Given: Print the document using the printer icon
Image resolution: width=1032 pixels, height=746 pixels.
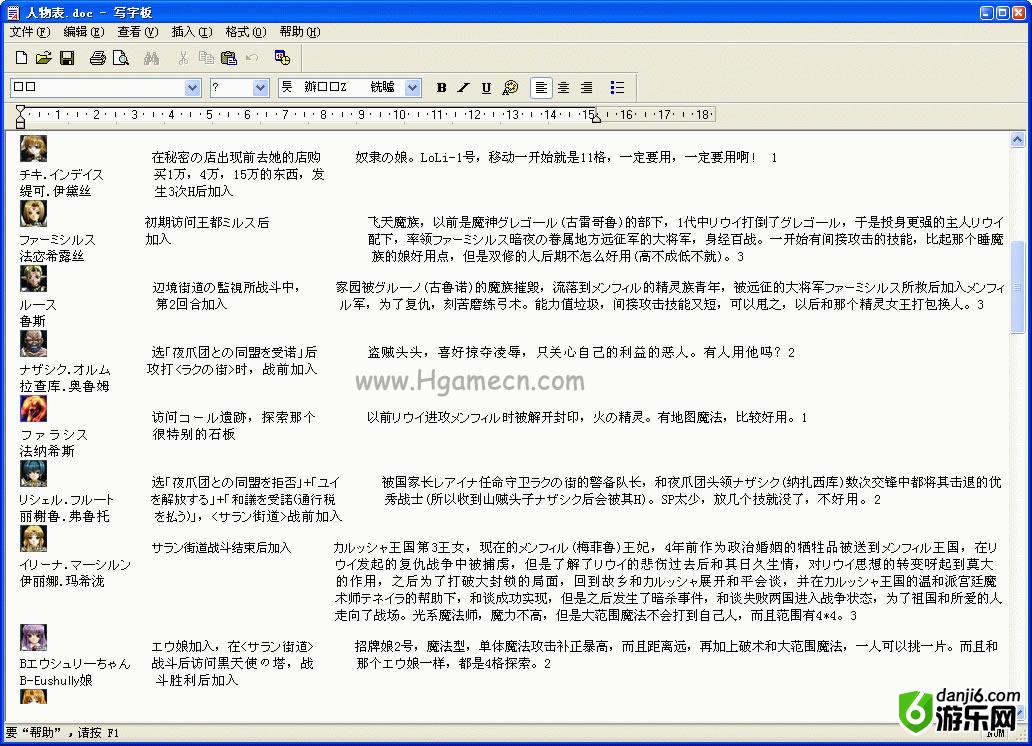Looking at the screenshot, I should click(x=97, y=58).
